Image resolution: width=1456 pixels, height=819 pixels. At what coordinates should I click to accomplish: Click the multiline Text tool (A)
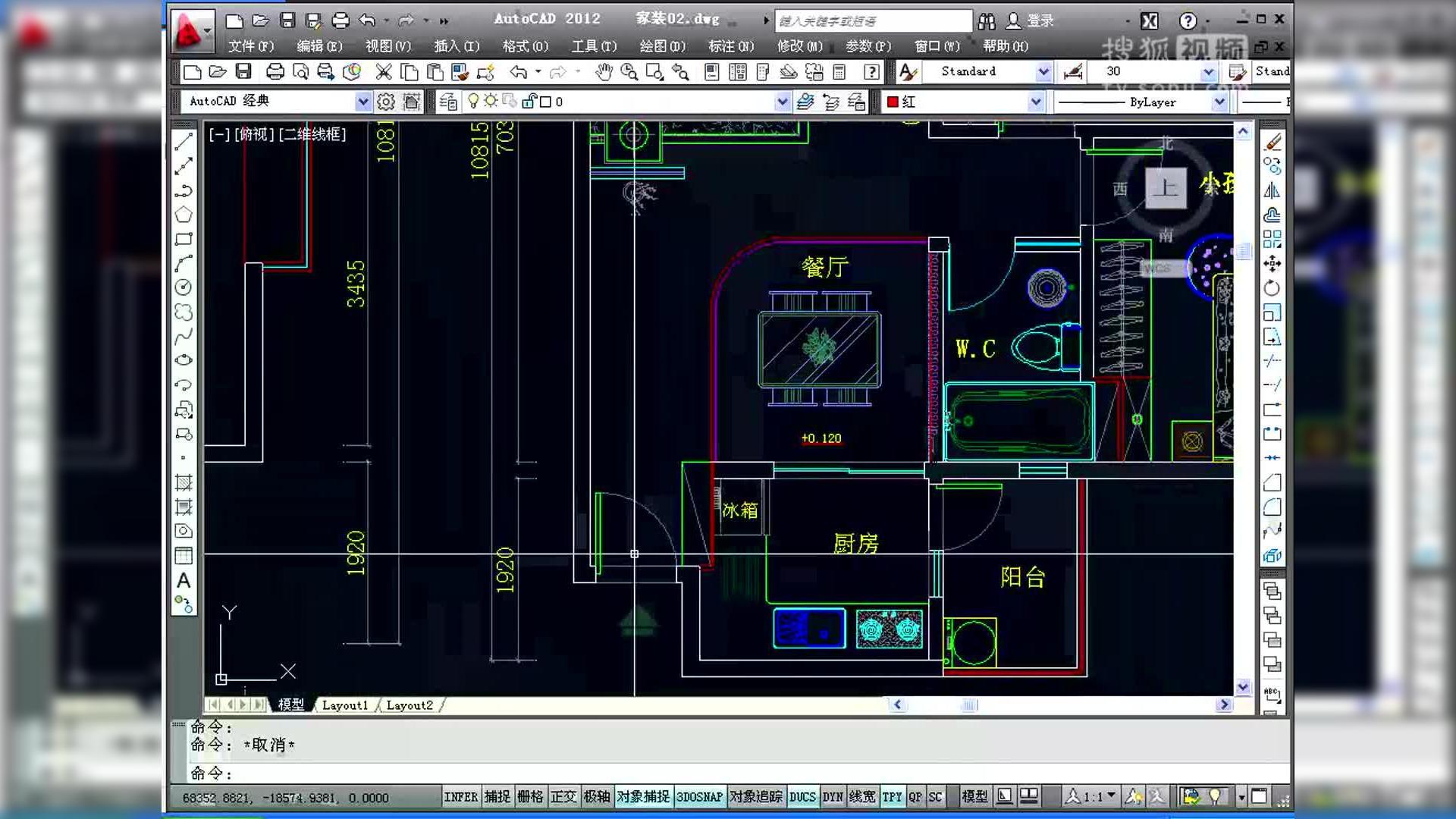(x=184, y=581)
